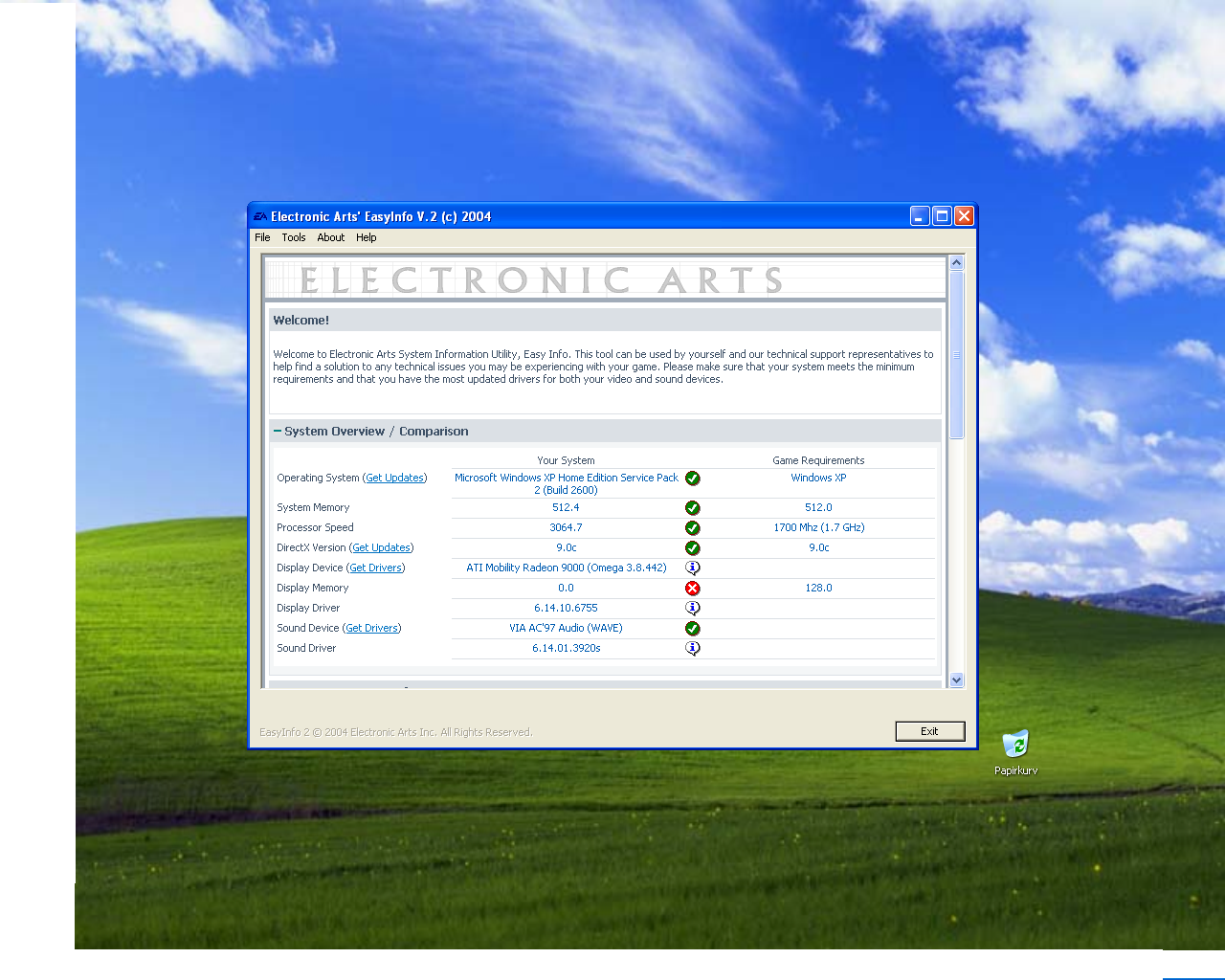Click the 'Game Requirements' column header

818,460
